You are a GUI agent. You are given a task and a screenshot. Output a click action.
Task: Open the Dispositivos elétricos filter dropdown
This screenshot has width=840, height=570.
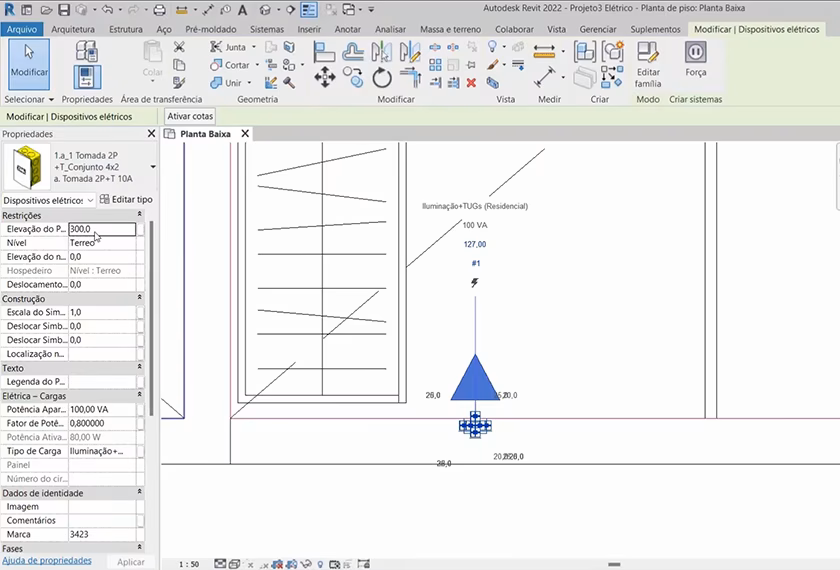(x=90, y=200)
